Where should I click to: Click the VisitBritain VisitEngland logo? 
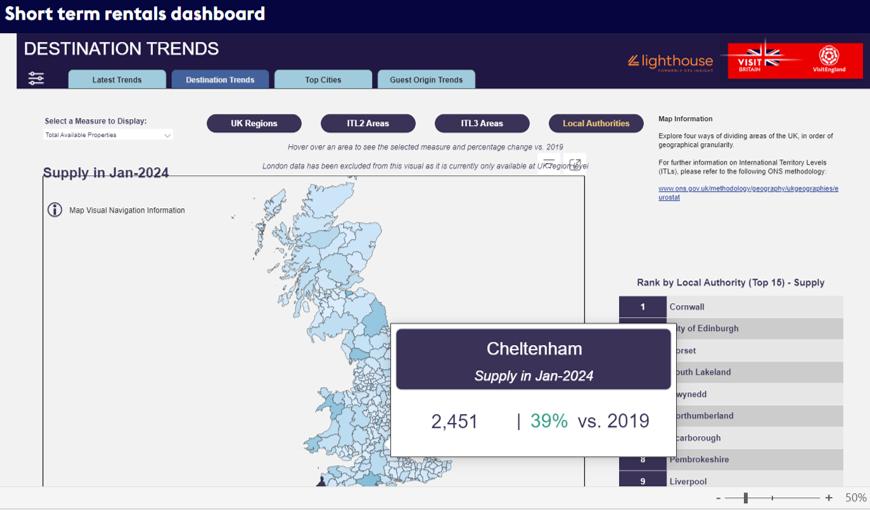click(794, 59)
